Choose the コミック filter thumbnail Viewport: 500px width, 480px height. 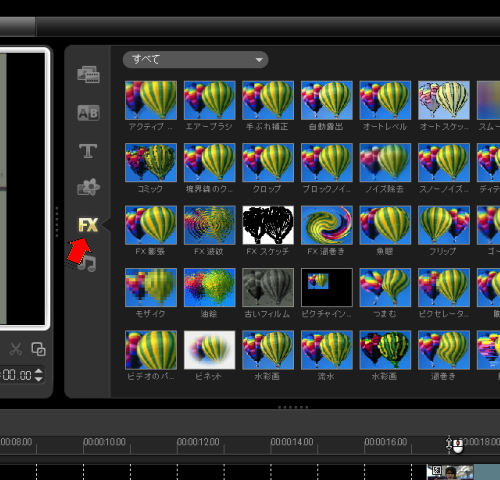pos(151,162)
